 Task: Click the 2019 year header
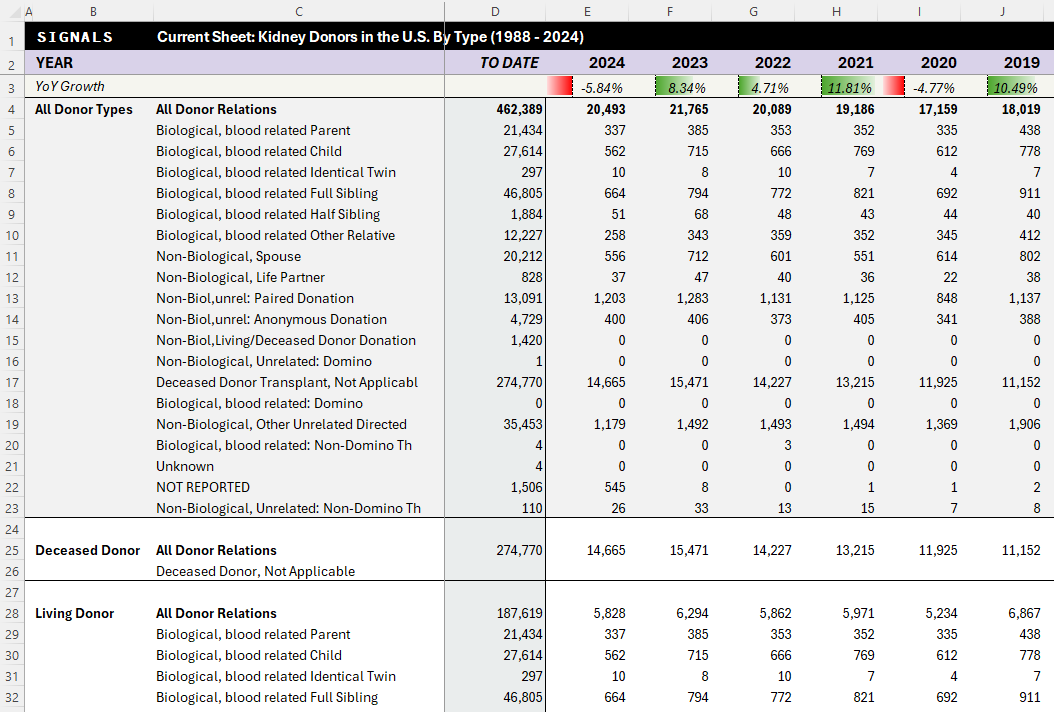pyautogui.click(x=1022, y=63)
